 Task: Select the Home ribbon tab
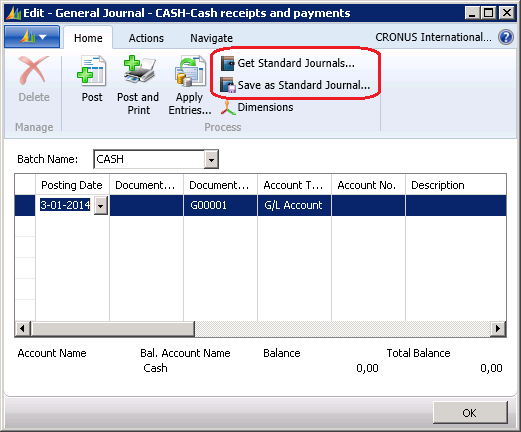click(88, 38)
